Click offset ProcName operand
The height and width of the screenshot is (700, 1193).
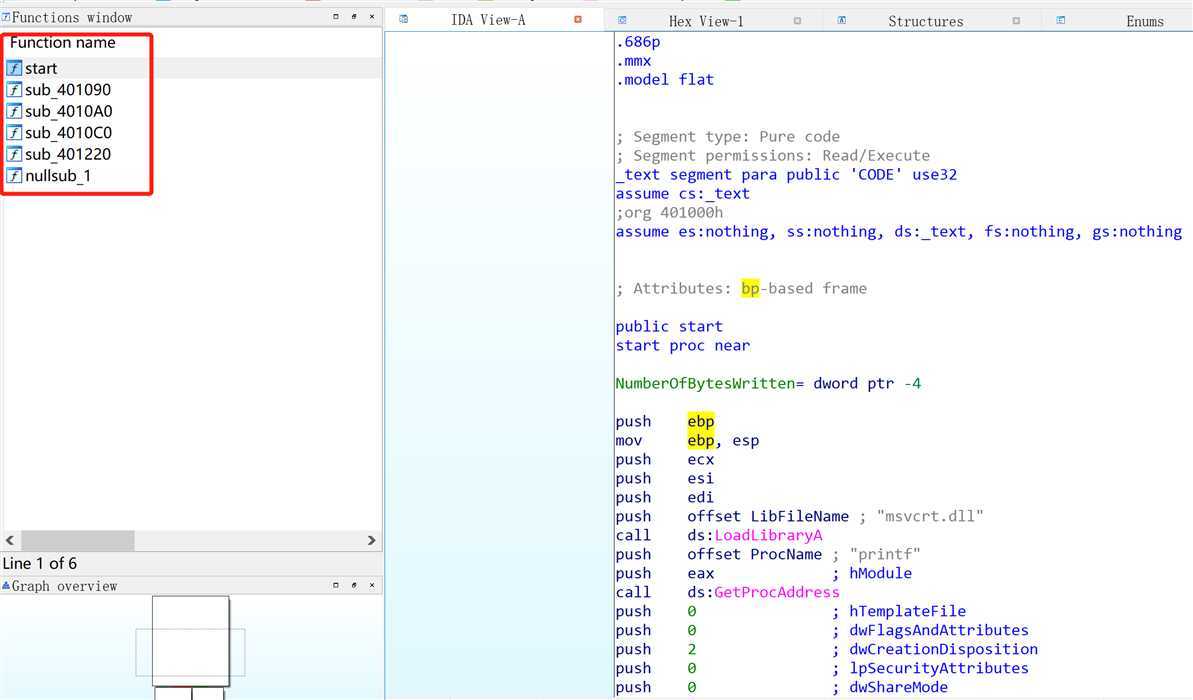(x=755, y=555)
